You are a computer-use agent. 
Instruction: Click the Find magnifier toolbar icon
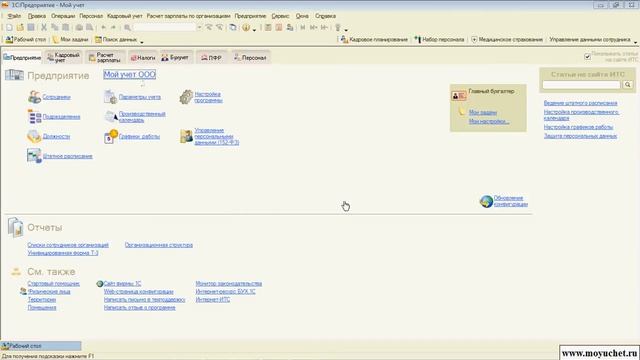point(127,27)
